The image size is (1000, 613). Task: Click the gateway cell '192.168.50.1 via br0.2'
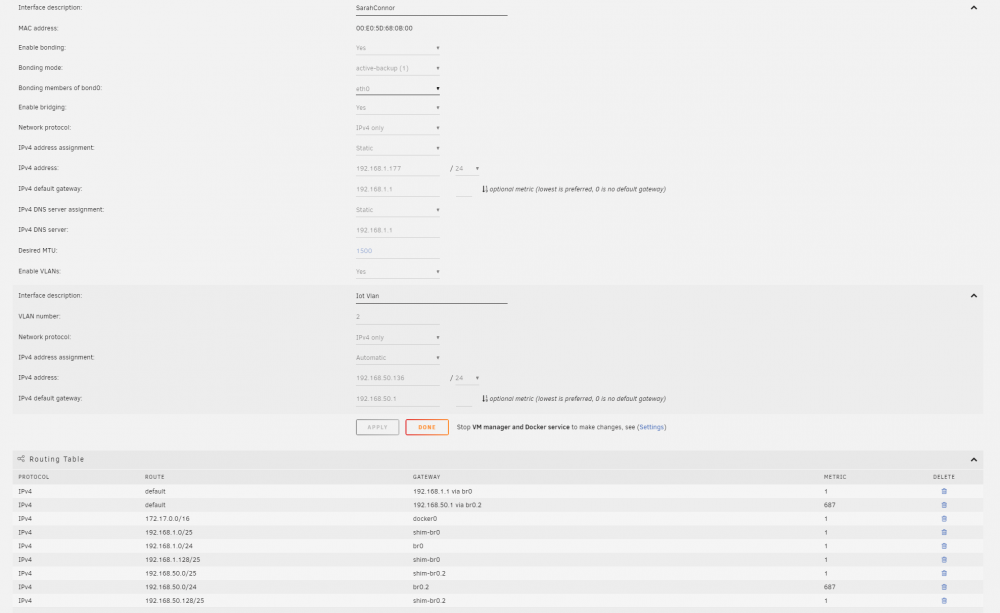(x=447, y=505)
